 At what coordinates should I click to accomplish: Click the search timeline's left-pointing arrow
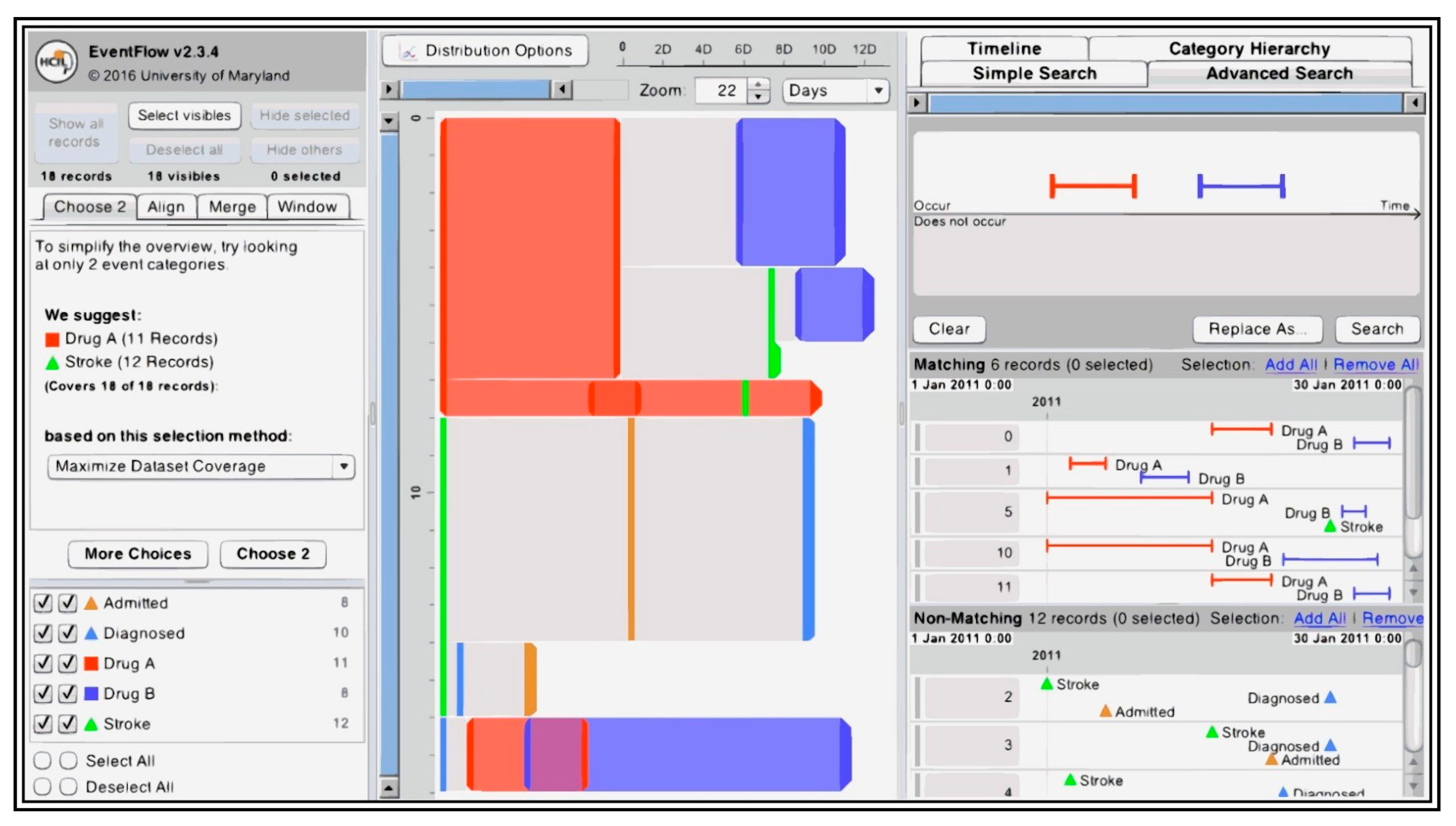(1415, 103)
